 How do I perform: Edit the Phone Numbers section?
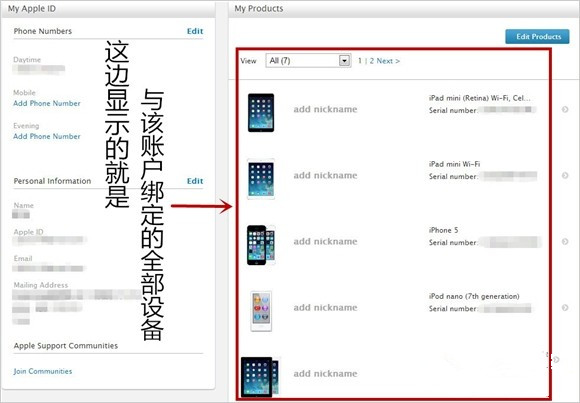pyautogui.click(x=195, y=31)
